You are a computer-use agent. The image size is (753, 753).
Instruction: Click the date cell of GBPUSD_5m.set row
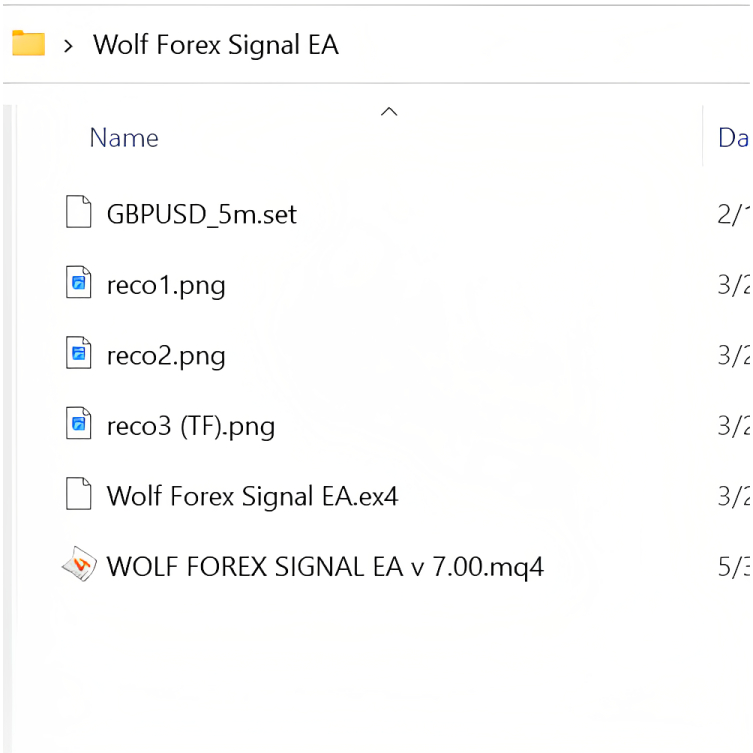pyautogui.click(x=733, y=214)
